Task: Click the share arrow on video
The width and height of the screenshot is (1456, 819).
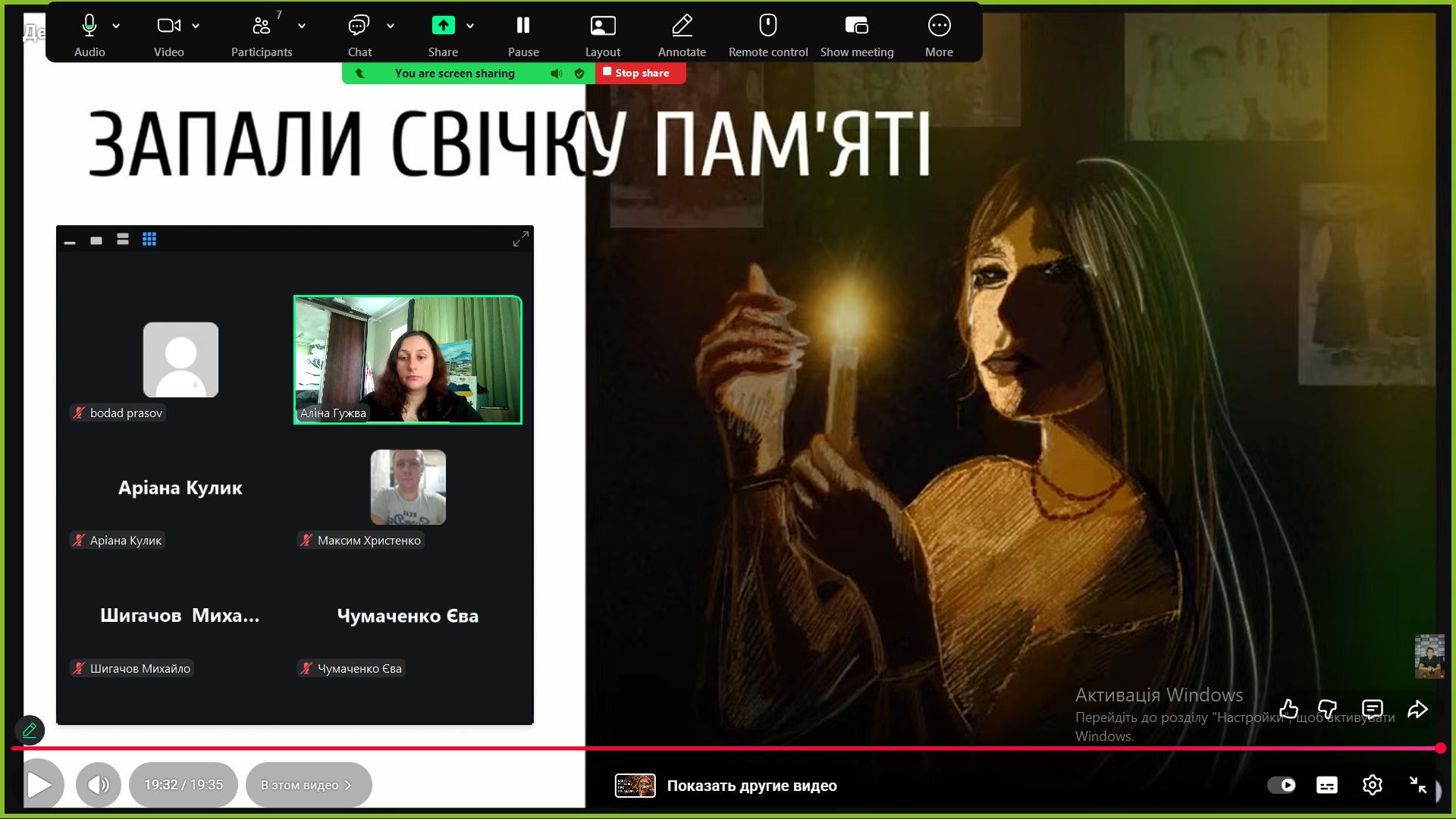Action: [1417, 710]
